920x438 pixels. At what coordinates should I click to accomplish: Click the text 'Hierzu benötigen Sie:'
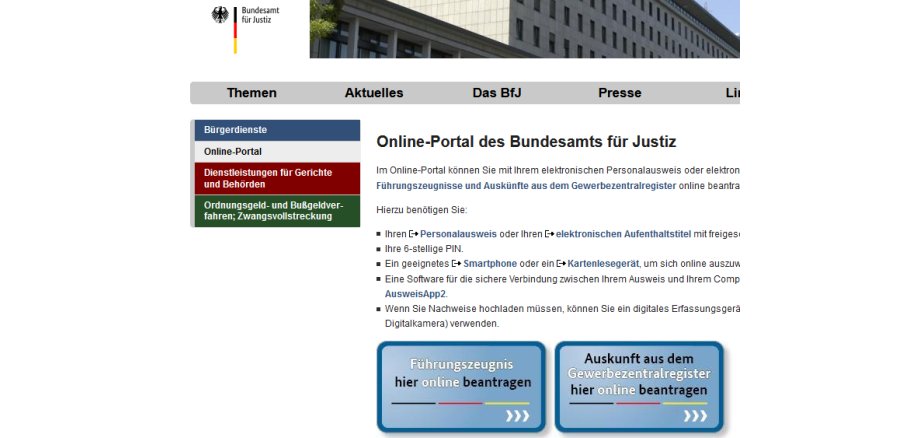(422, 210)
